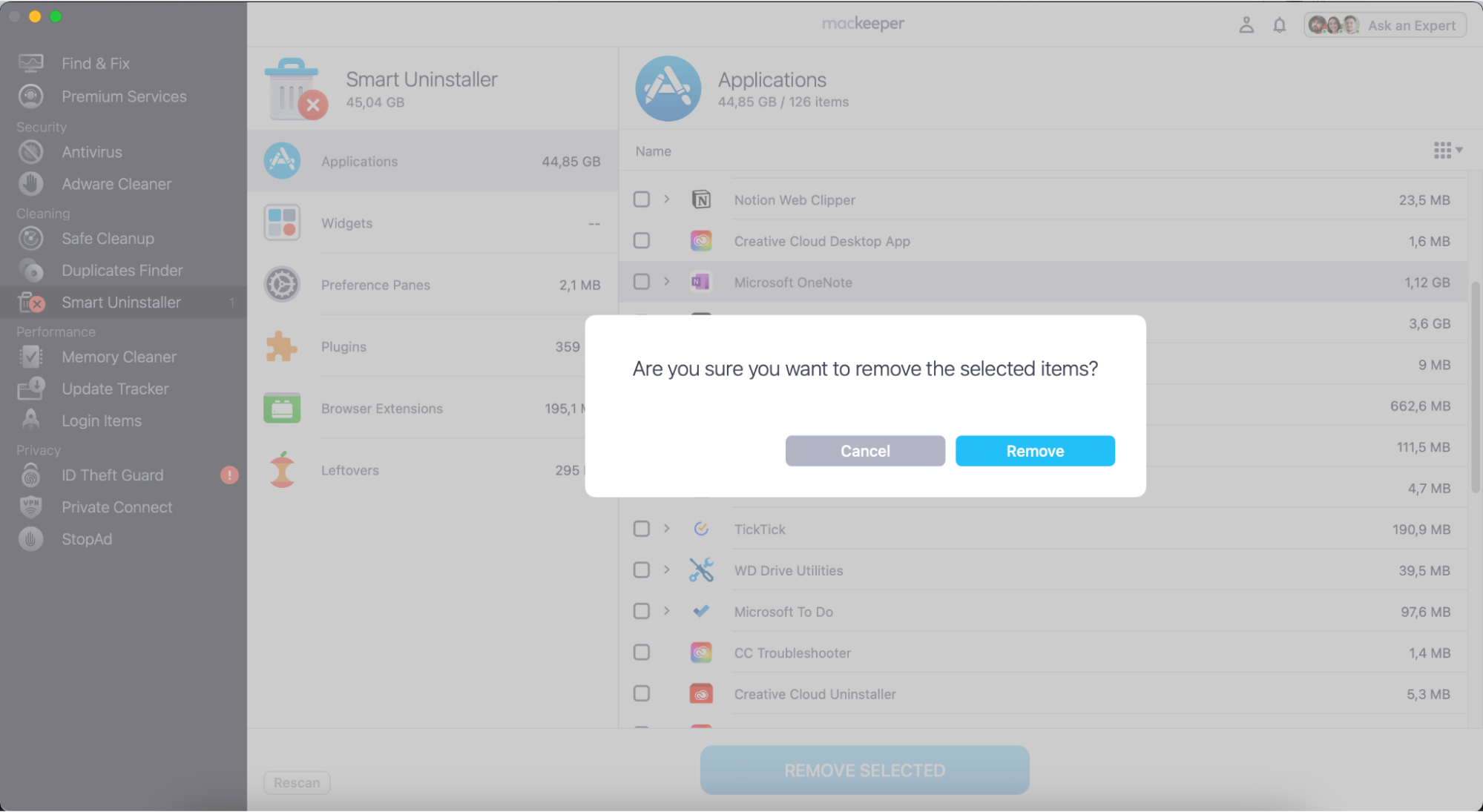1483x812 pixels.
Task: Expand the WD Drive Utilities row
Action: [x=667, y=570]
